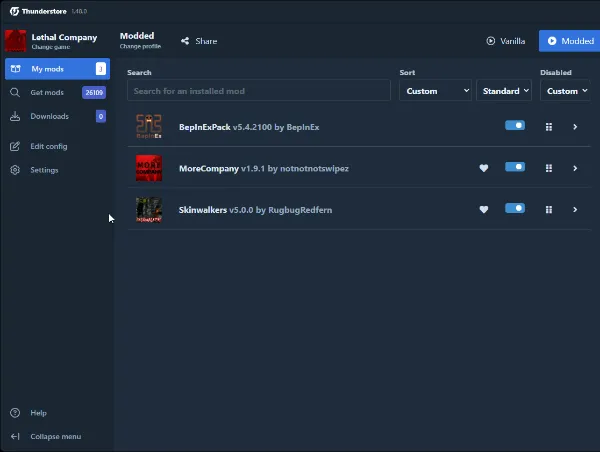600x452 pixels.
Task: Open the Disabled Custom dropdown
Action: pos(565,90)
